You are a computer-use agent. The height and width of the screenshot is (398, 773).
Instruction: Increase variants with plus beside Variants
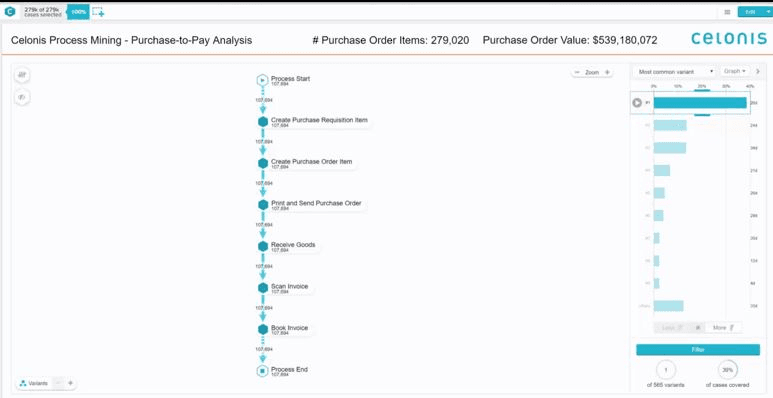(x=70, y=383)
